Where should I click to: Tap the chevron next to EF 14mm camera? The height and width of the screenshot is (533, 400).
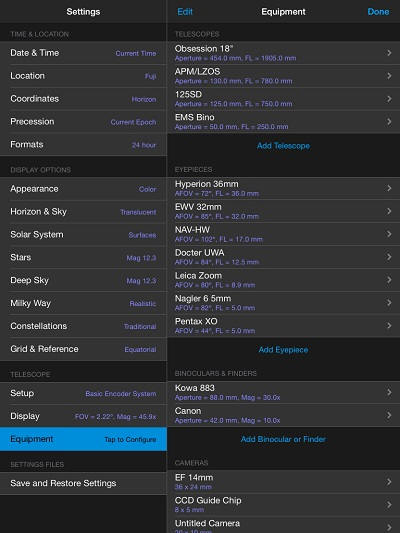click(x=389, y=482)
